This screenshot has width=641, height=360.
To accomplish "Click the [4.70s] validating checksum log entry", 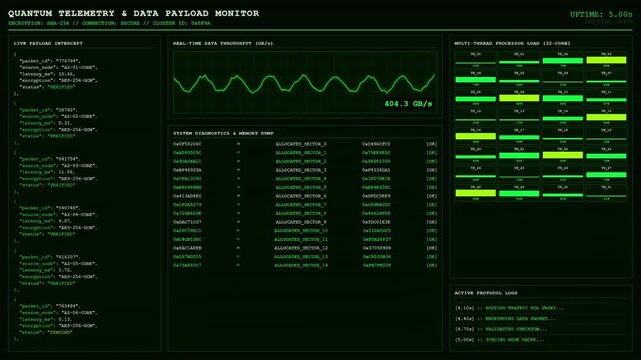I will point(501,329).
